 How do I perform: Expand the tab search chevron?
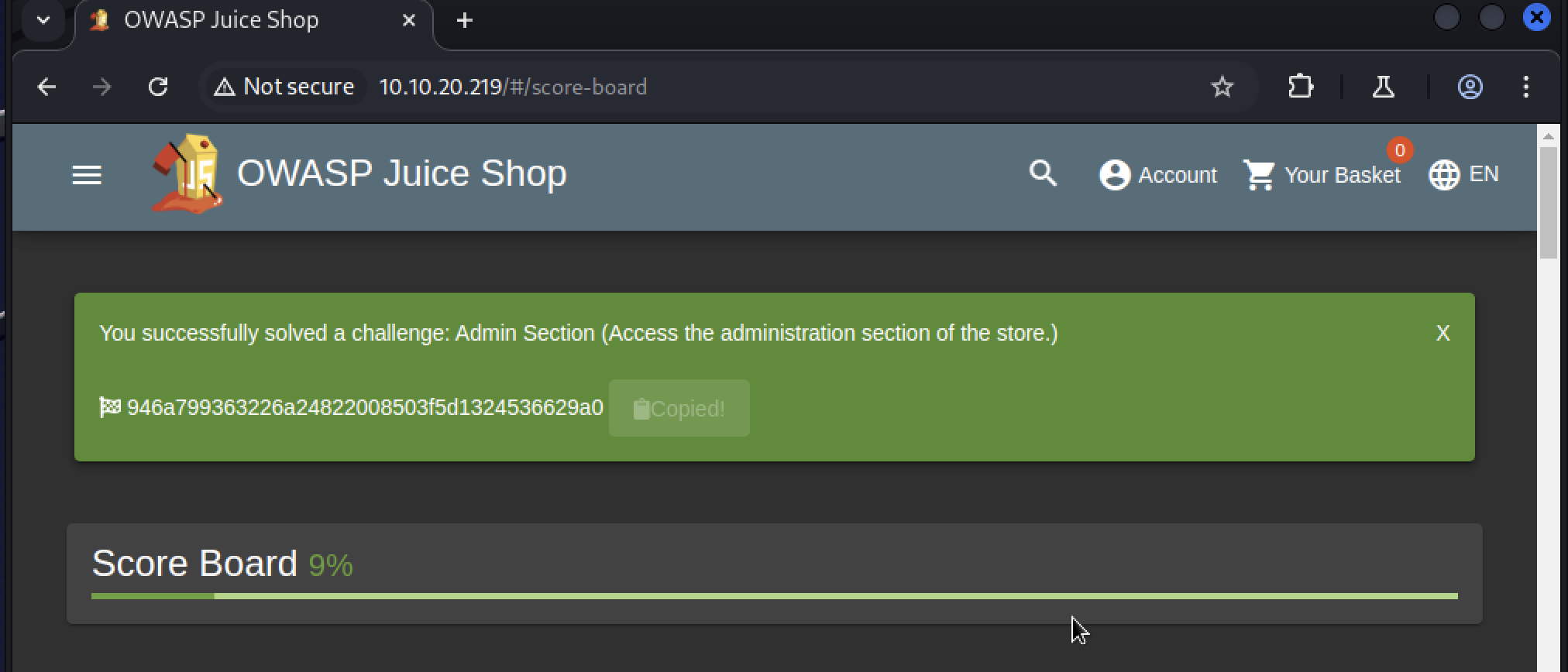43,20
